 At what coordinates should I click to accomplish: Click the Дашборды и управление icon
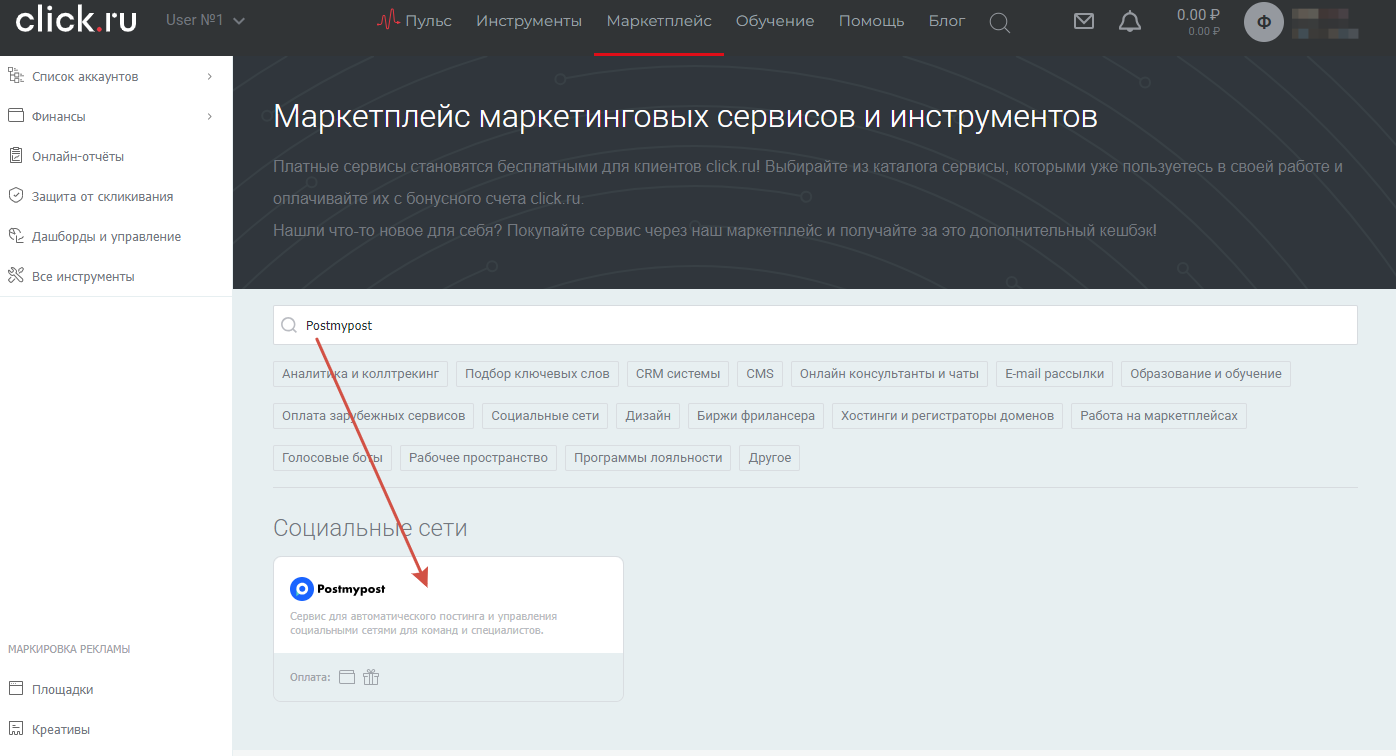pyautogui.click(x=15, y=236)
